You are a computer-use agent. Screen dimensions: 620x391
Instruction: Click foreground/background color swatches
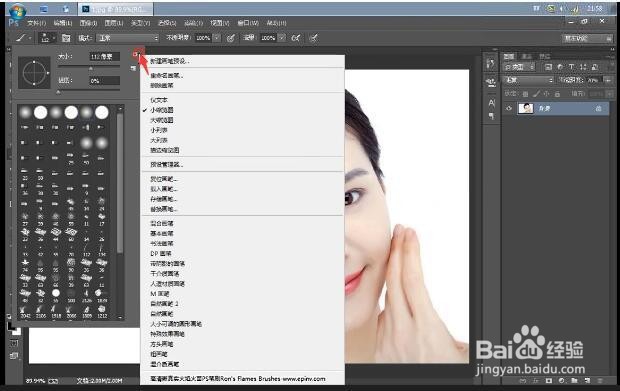pos(13,329)
